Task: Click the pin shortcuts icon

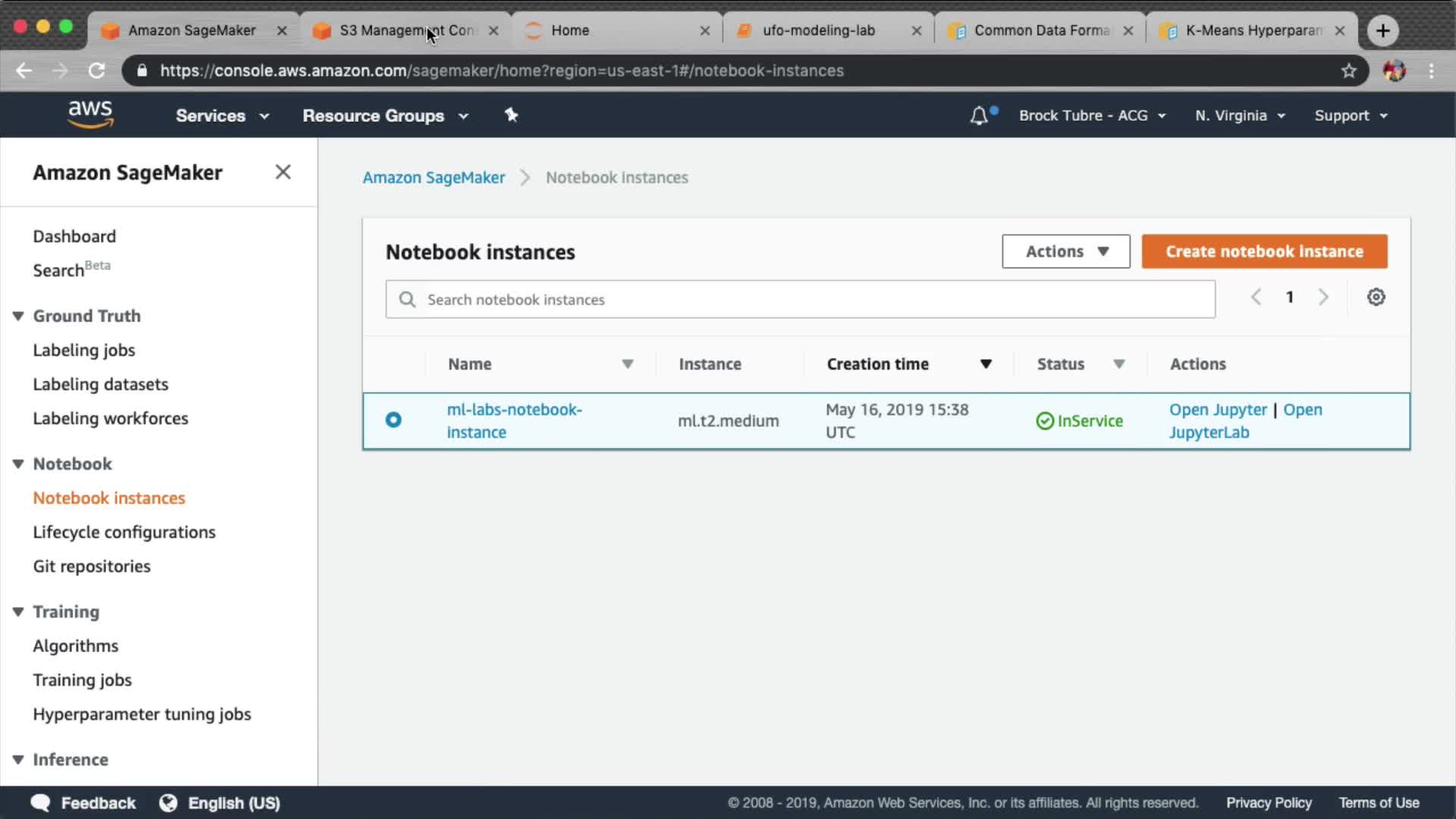Action: 511,115
